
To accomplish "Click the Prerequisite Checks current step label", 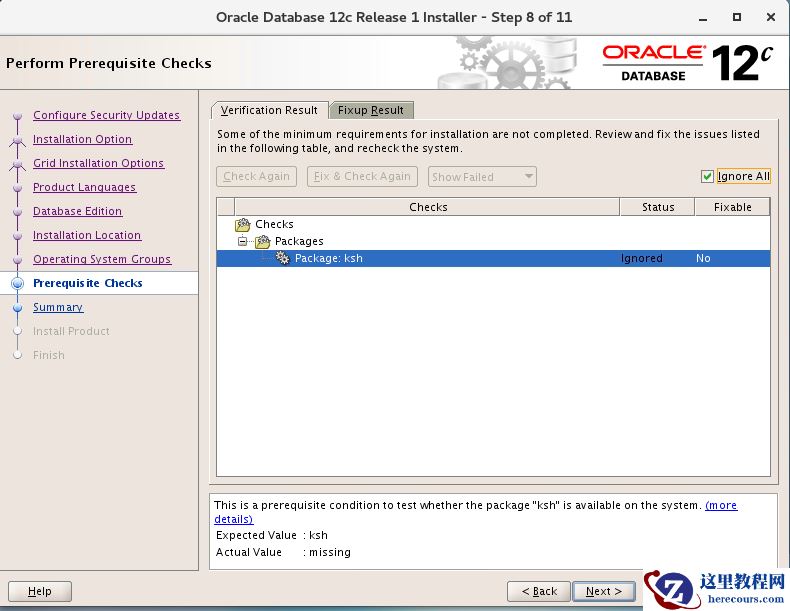I will (88, 284).
